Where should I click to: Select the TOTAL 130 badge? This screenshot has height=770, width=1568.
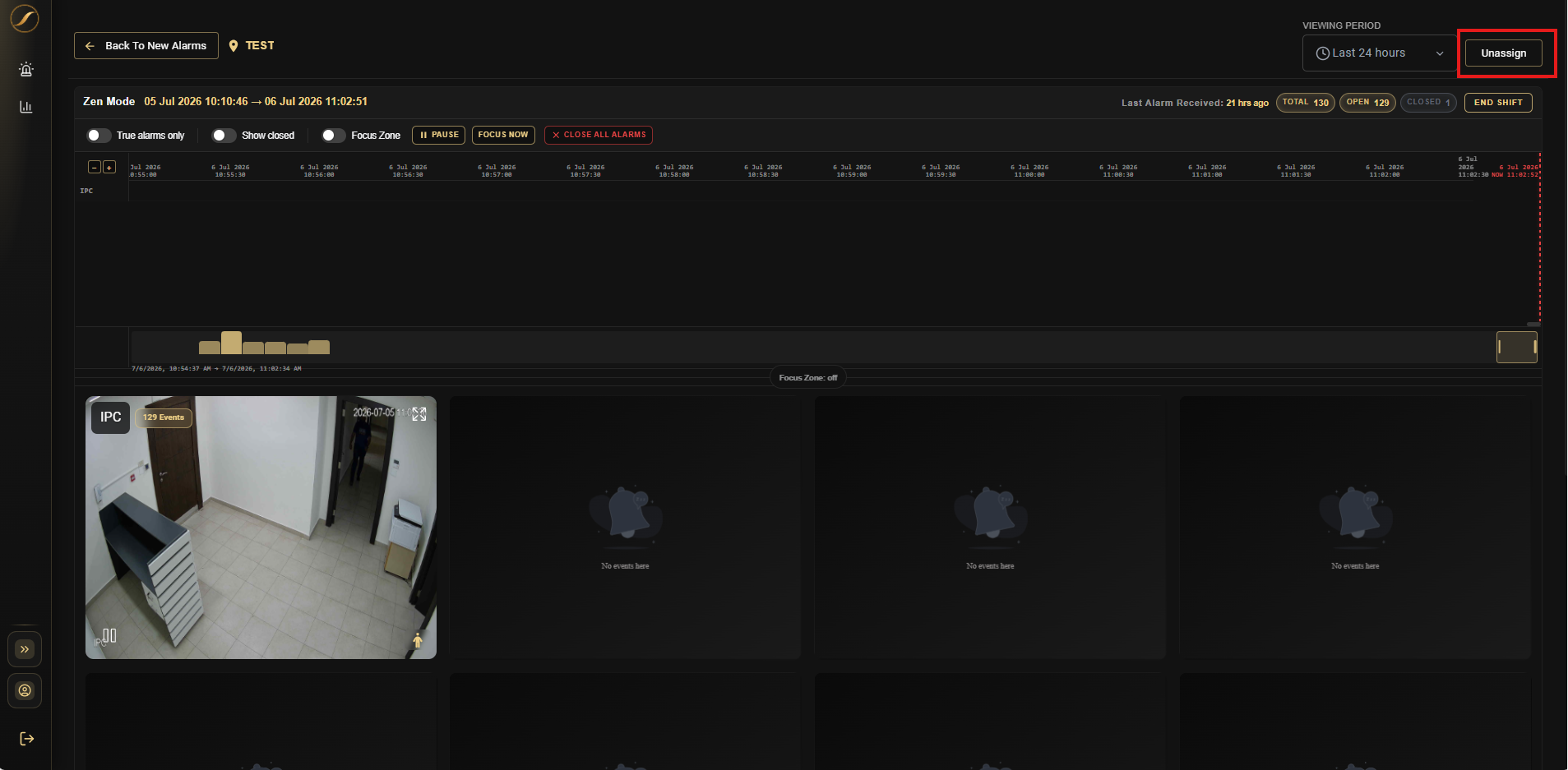point(1305,103)
